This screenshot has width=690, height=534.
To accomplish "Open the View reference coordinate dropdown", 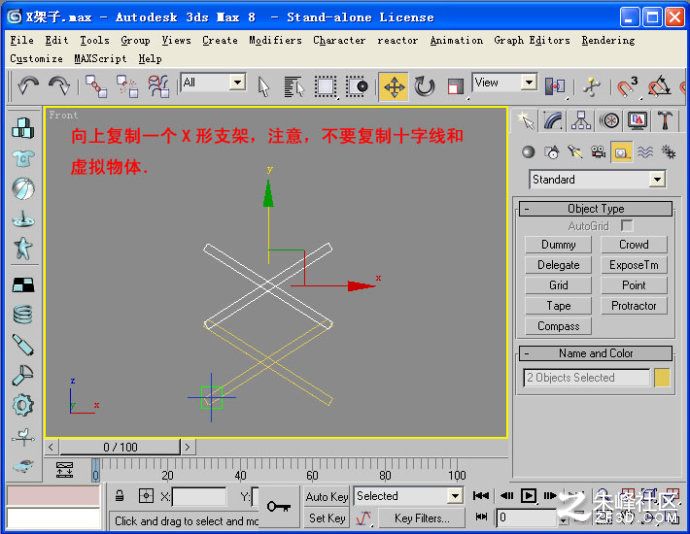I will click(x=505, y=82).
